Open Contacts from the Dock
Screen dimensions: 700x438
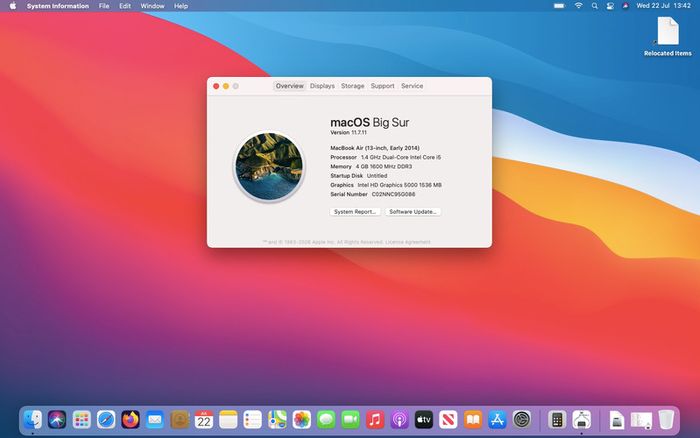[x=179, y=420]
